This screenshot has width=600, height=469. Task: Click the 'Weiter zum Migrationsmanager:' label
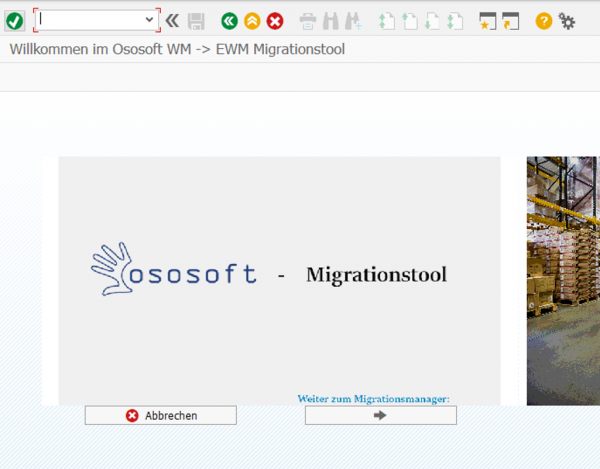tap(373, 399)
